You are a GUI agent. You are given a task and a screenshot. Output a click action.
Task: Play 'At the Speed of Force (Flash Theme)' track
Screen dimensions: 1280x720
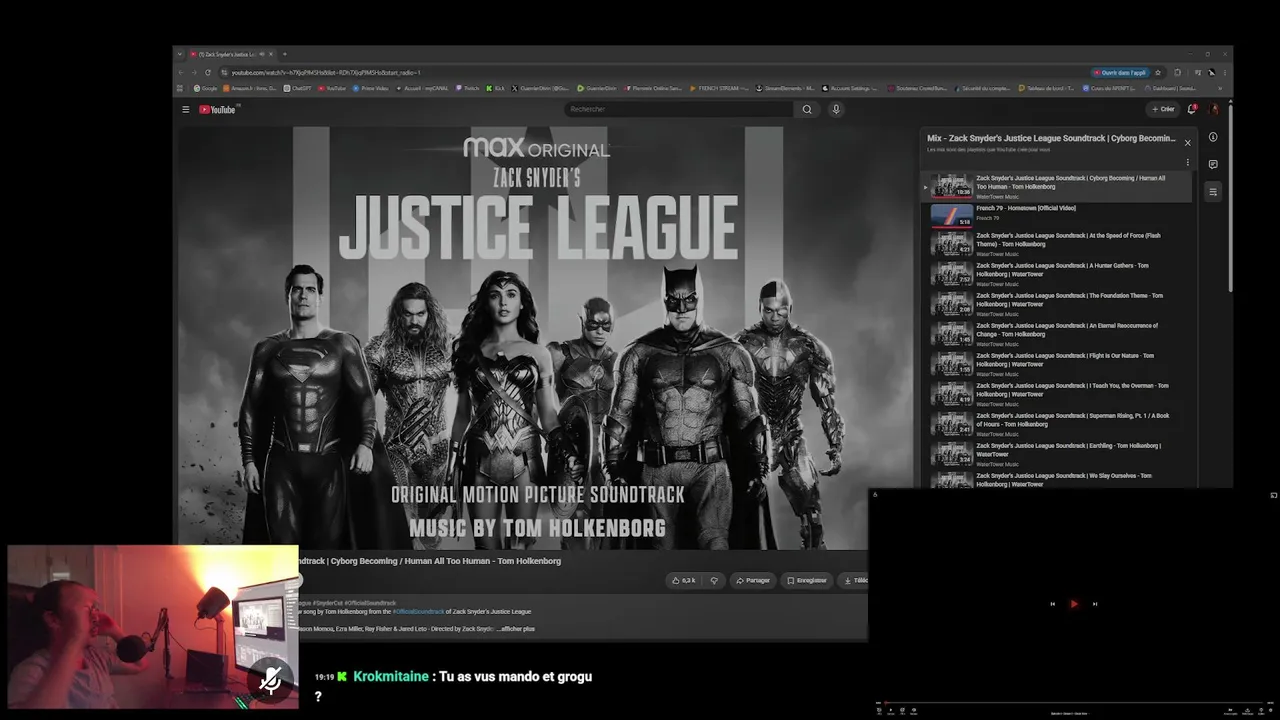(1058, 244)
